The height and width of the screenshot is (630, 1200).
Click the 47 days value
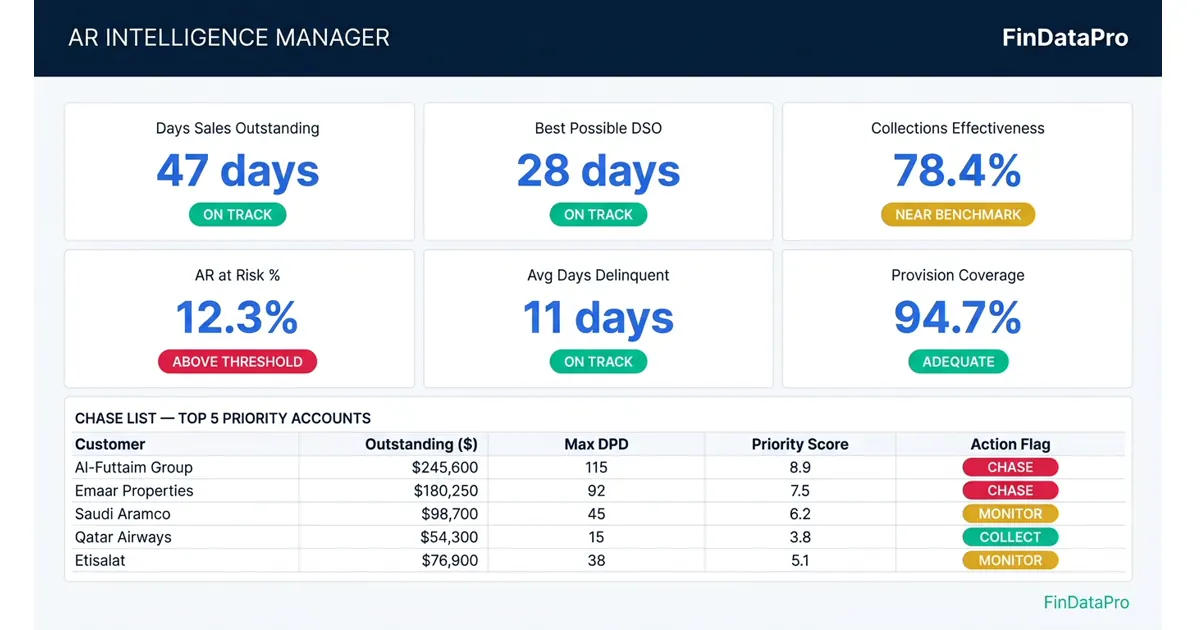point(238,171)
